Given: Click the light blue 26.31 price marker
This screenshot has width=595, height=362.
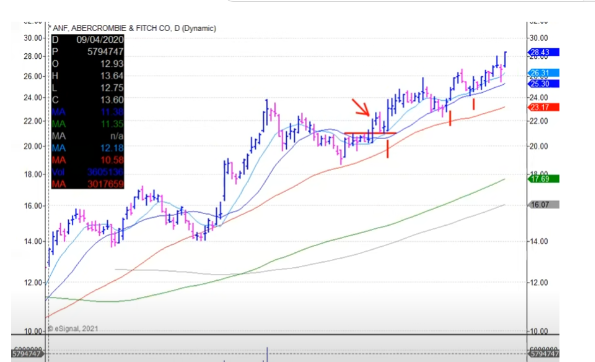Looking at the screenshot, I should 543,73.
